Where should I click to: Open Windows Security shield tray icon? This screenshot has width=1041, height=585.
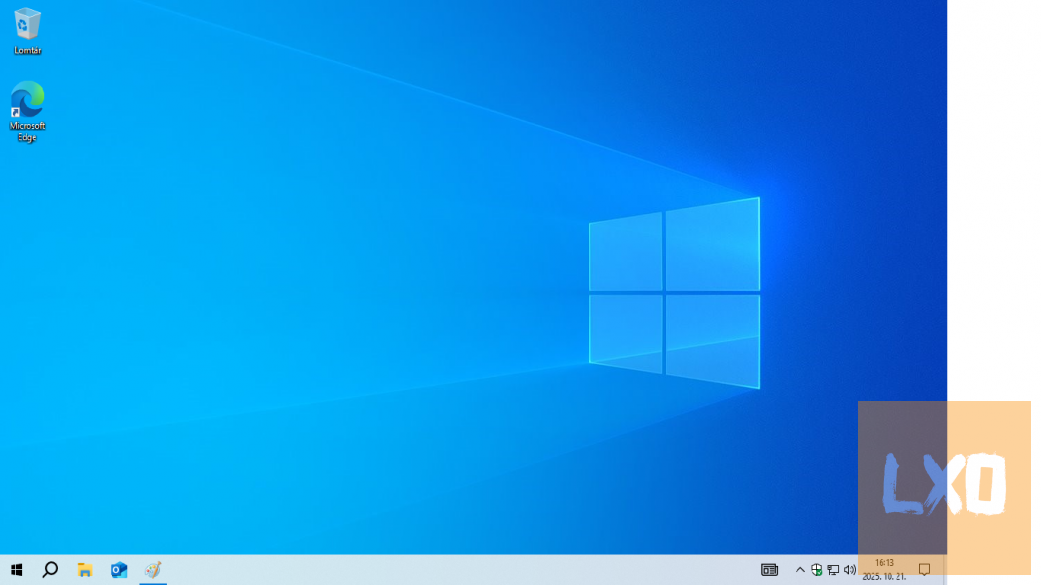(x=817, y=570)
